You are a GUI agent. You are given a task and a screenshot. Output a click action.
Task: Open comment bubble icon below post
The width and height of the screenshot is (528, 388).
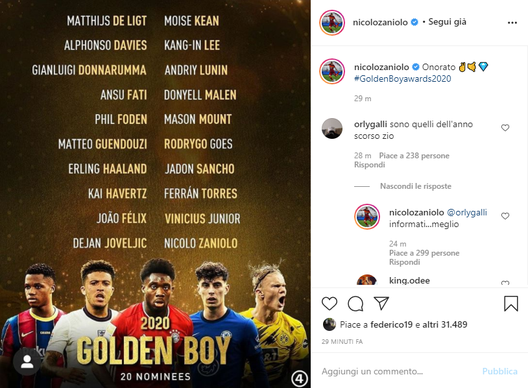click(355, 303)
